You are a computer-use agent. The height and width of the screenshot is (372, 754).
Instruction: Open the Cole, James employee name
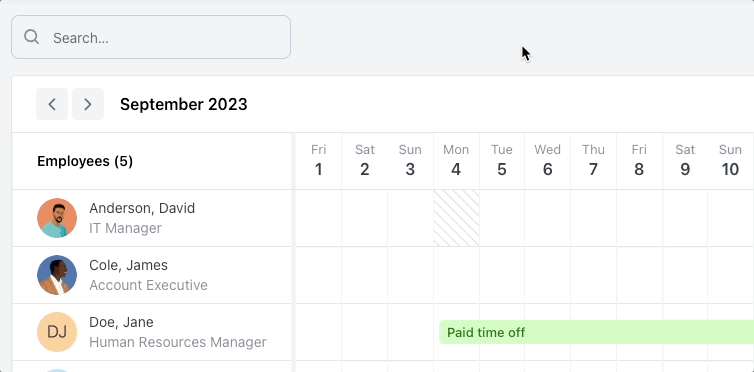tap(128, 265)
